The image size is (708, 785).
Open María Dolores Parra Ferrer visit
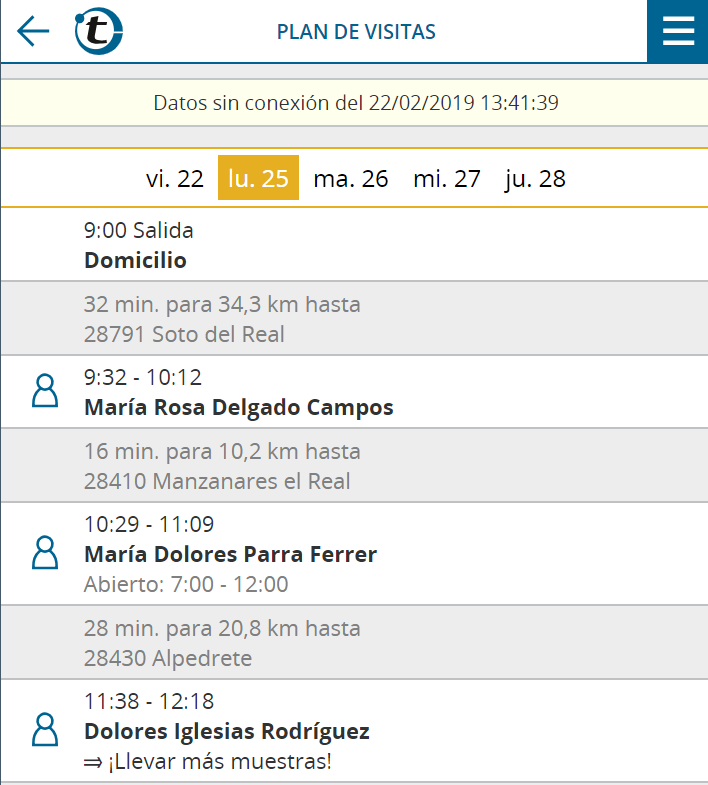point(354,554)
